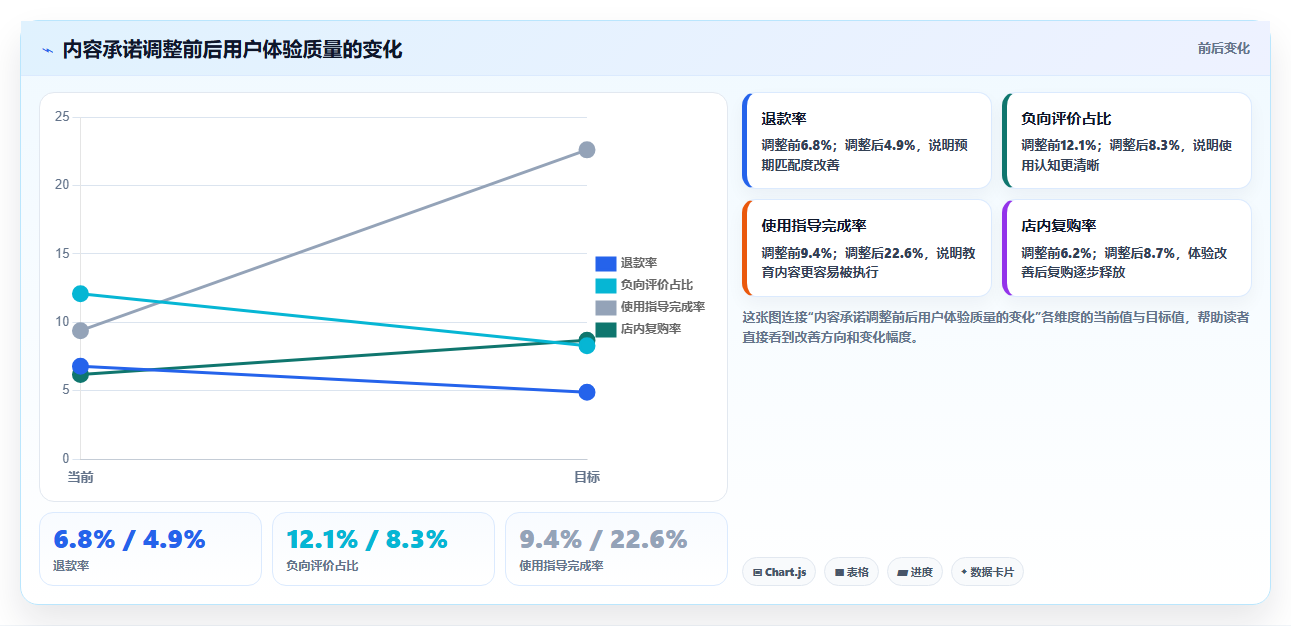Click the title 内容承诺调整前后用户体验质量的变化
Viewport: 1291px width, 626px height.
(232, 49)
